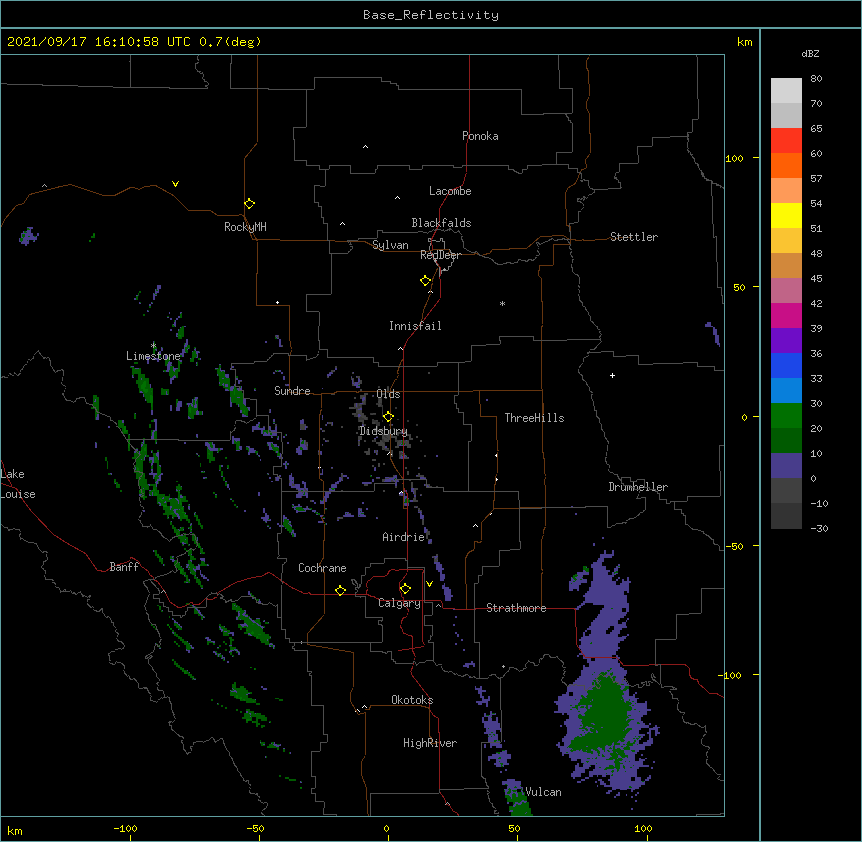Click the Base_Reflectivity title
This screenshot has width=862, height=842.
(x=431, y=15)
